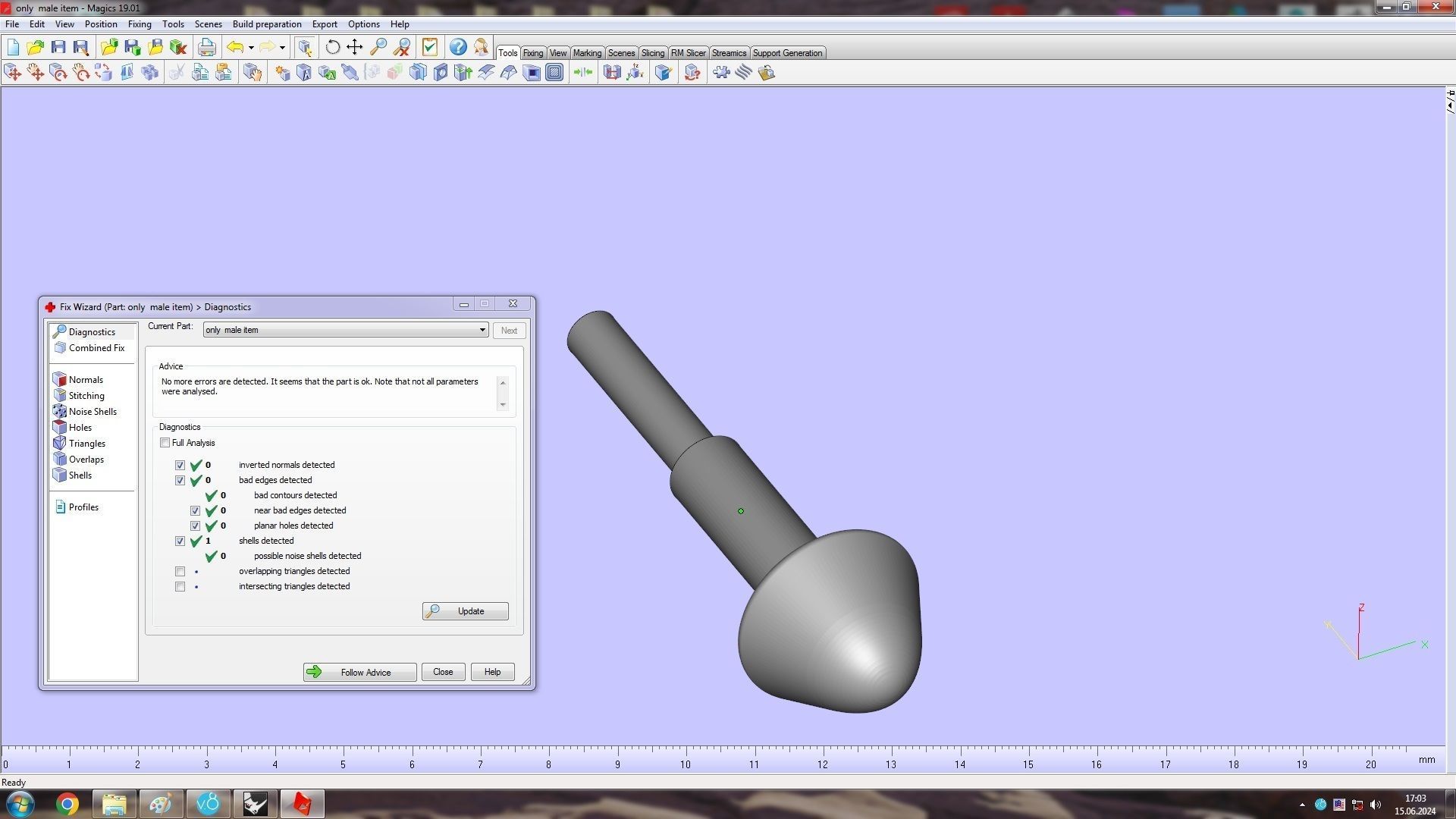Open the Holes fix page
This screenshot has width=1456, height=819.
(80, 428)
